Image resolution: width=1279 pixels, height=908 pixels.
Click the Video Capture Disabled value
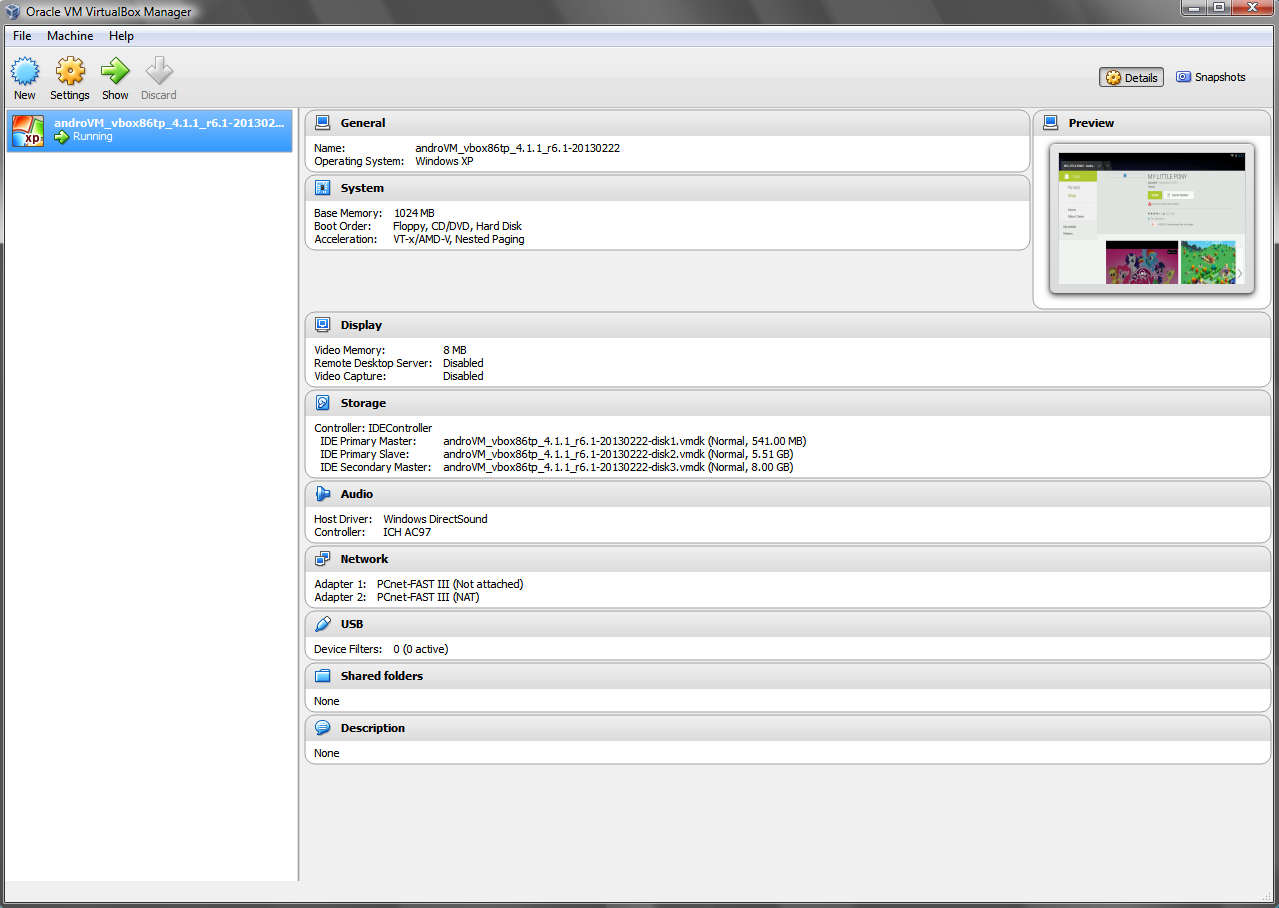click(463, 376)
